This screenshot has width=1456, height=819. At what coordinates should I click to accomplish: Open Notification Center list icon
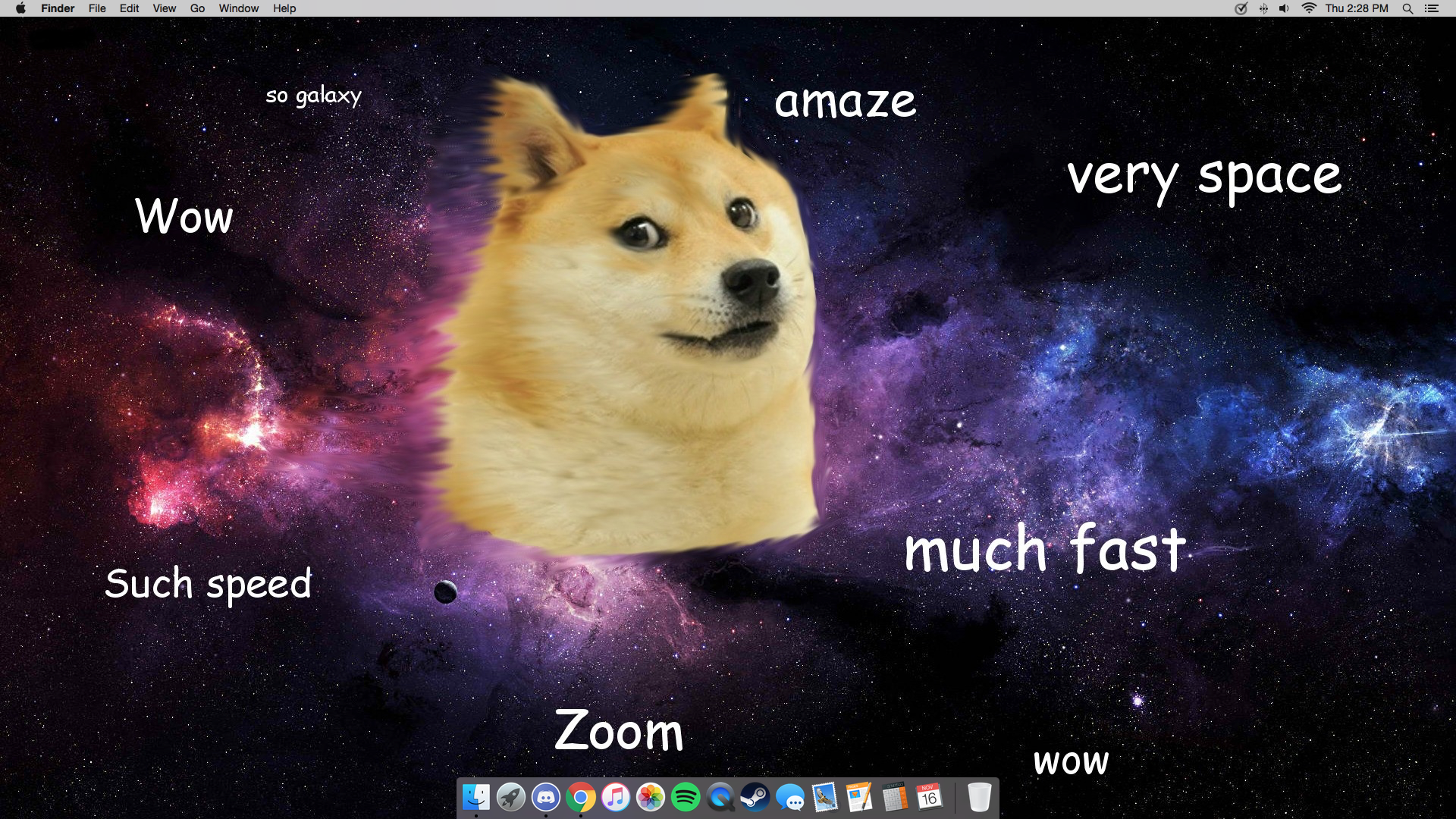click(x=1431, y=8)
